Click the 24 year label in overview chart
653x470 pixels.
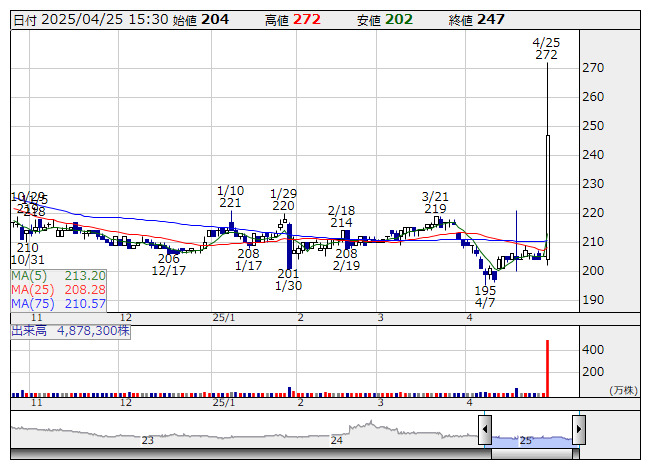pyautogui.click(x=336, y=440)
